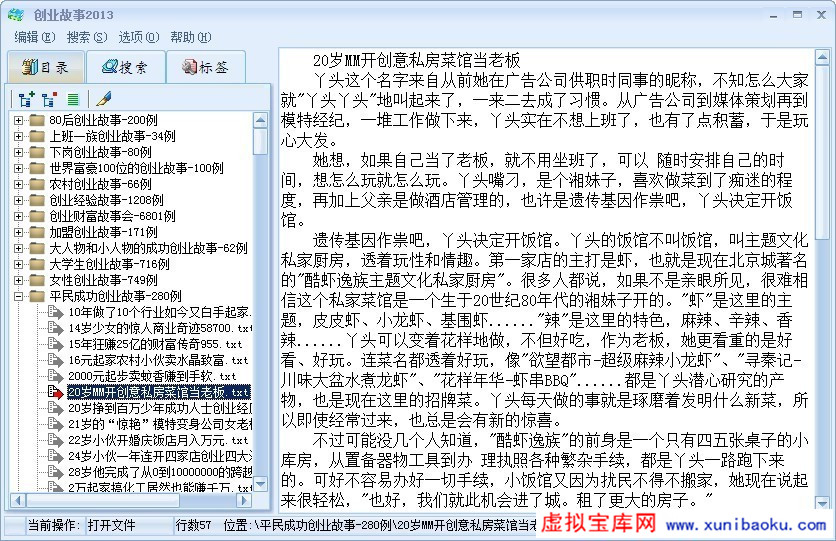Click the brush/pen icon in the tree toolbar

point(102,99)
